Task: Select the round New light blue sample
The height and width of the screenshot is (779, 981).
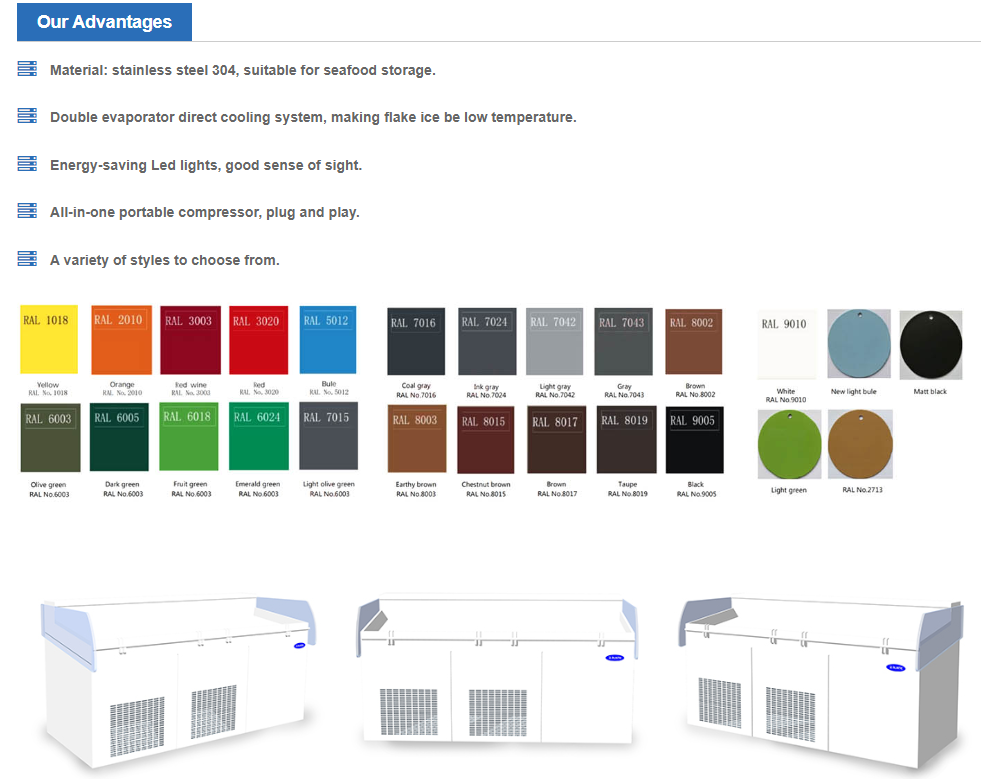Action: pos(858,344)
